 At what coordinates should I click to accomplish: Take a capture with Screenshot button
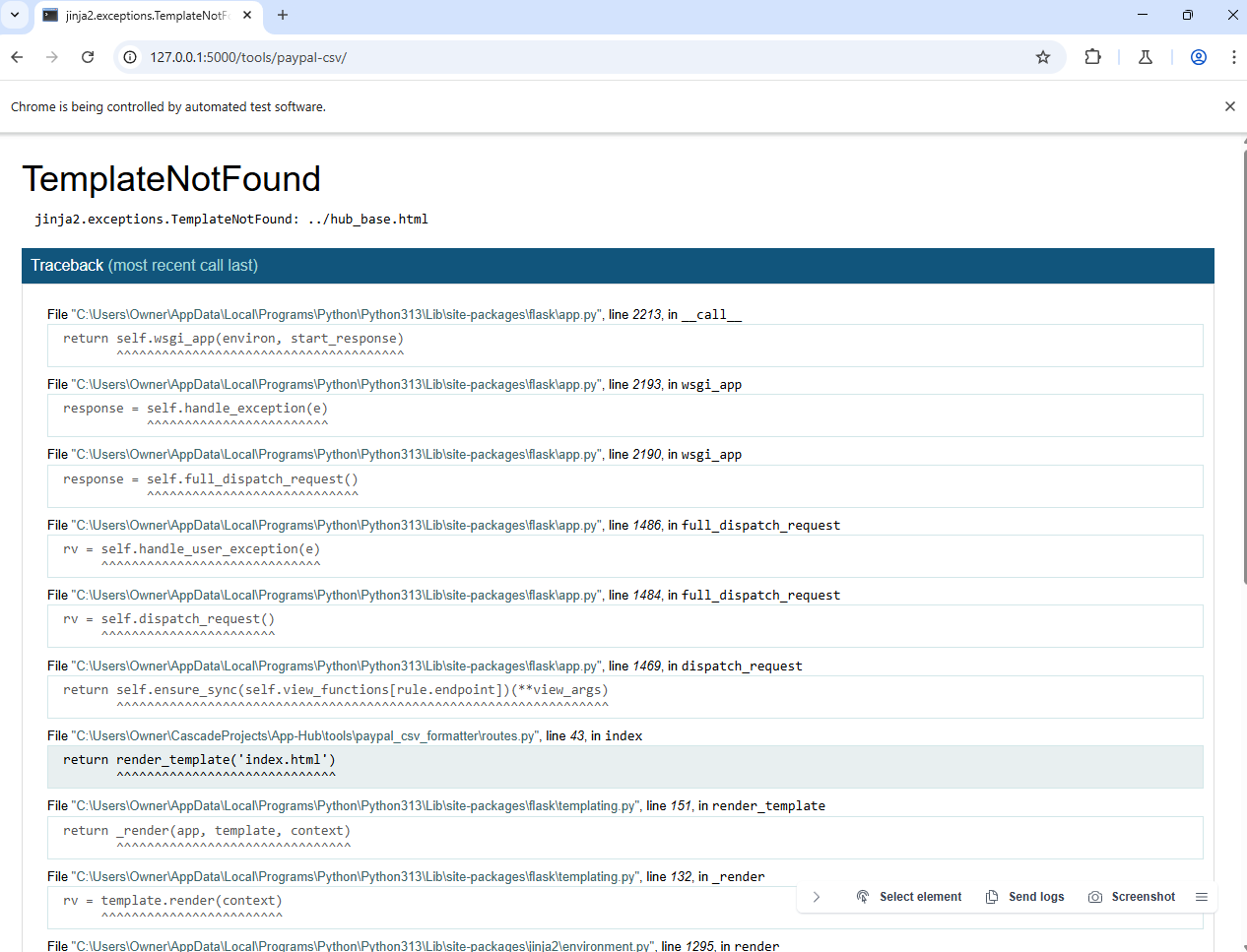1132,897
